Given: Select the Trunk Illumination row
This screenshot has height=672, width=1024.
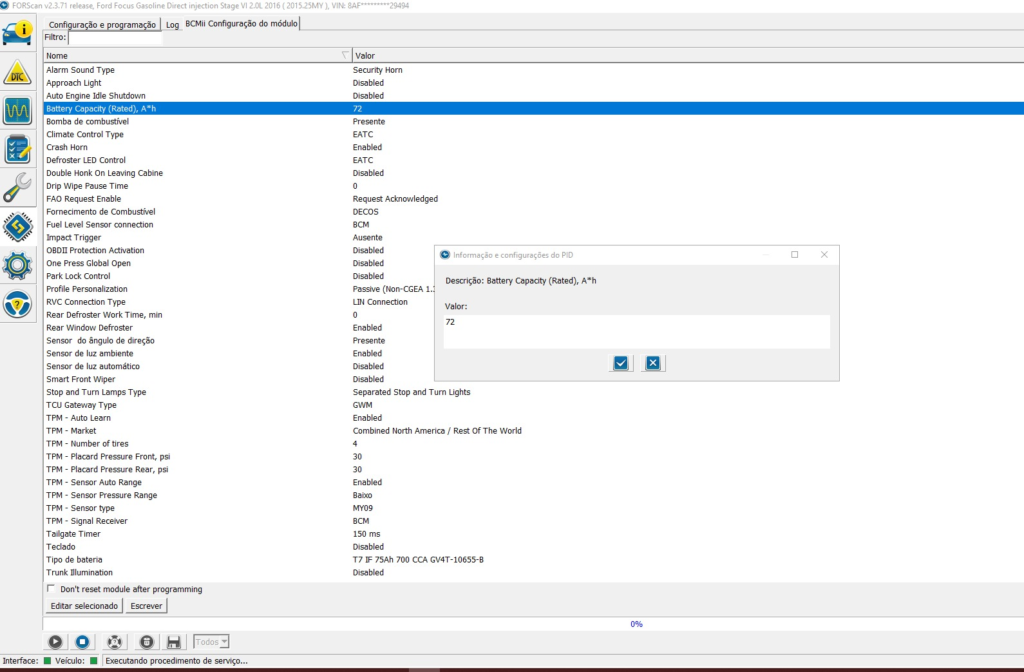Looking at the screenshot, I should pyautogui.click(x=534, y=573).
